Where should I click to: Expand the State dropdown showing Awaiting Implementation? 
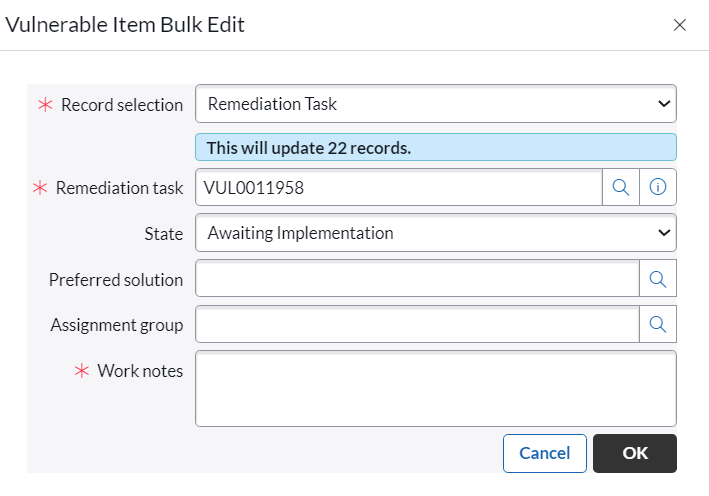436,233
